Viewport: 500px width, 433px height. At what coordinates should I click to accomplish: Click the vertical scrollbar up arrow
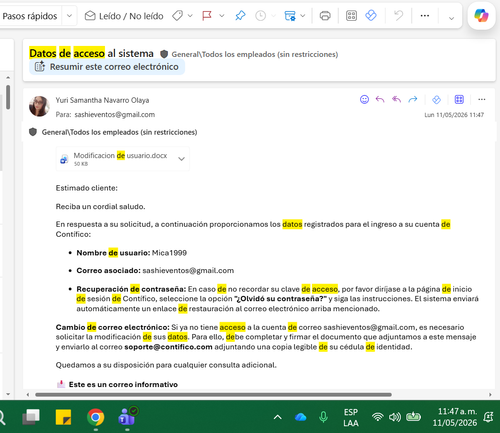8,78
